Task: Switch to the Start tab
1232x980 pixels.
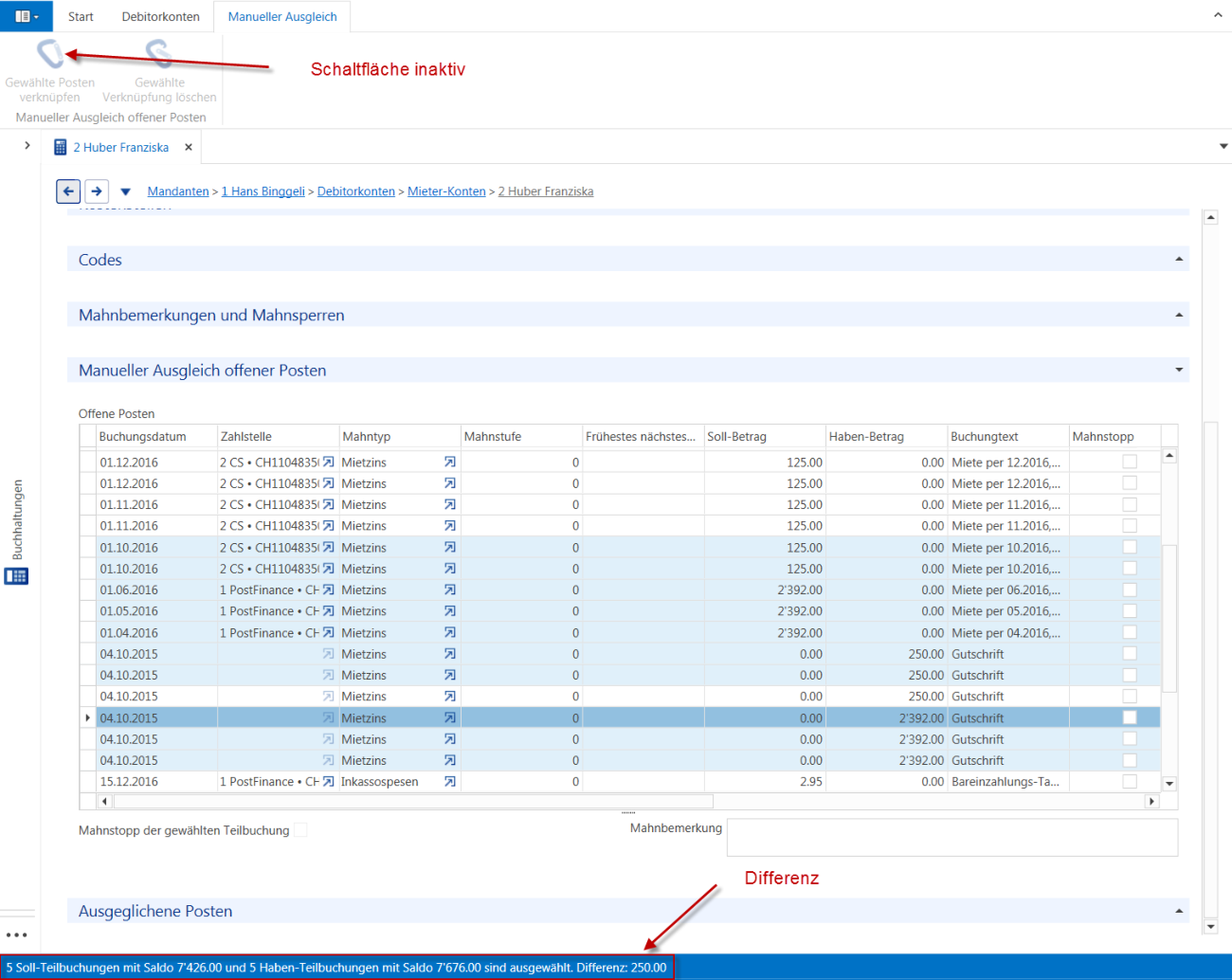Action: pyautogui.click(x=81, y=16)
